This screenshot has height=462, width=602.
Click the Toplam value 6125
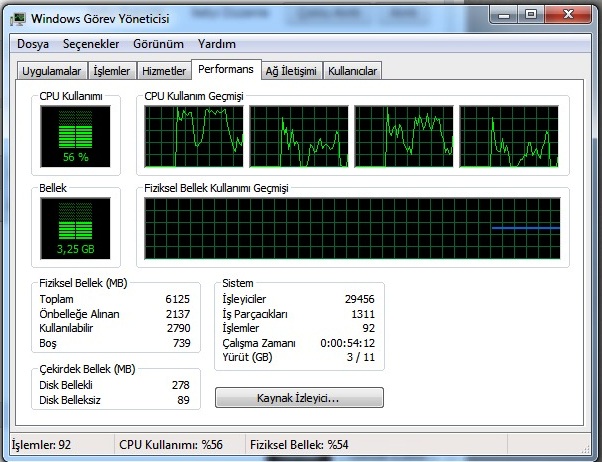pos(178,299)
